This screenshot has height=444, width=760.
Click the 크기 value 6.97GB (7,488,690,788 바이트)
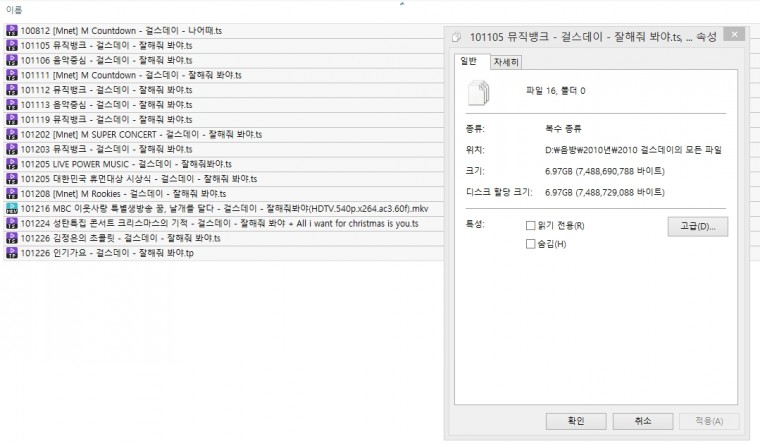(x=605, y=171)
